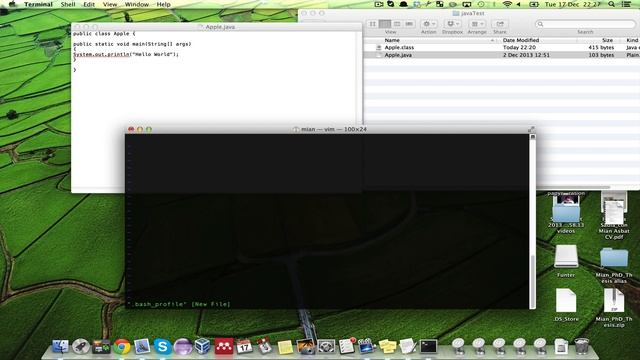Select the videos folder on desktop
The width and height of the screenshot is (640, 360).
566,212
